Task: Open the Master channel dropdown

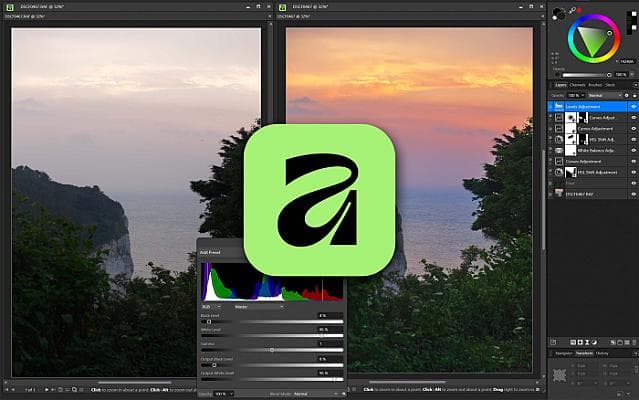Action: tap(259, 307)
